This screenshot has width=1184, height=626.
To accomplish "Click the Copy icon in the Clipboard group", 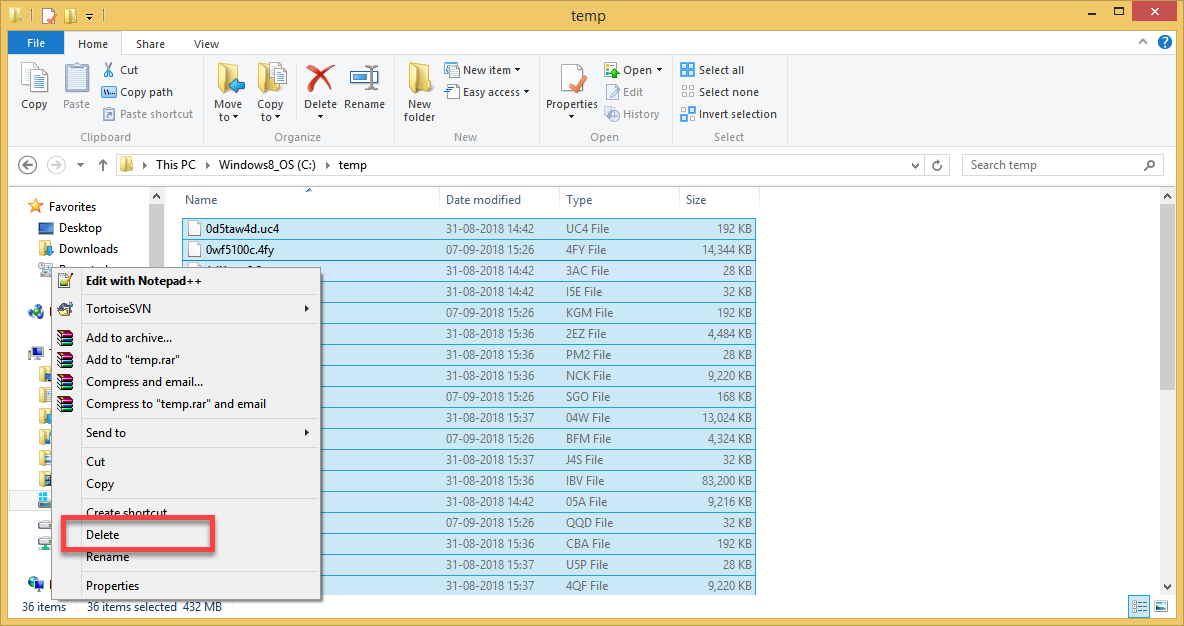I will coord(34,88).
